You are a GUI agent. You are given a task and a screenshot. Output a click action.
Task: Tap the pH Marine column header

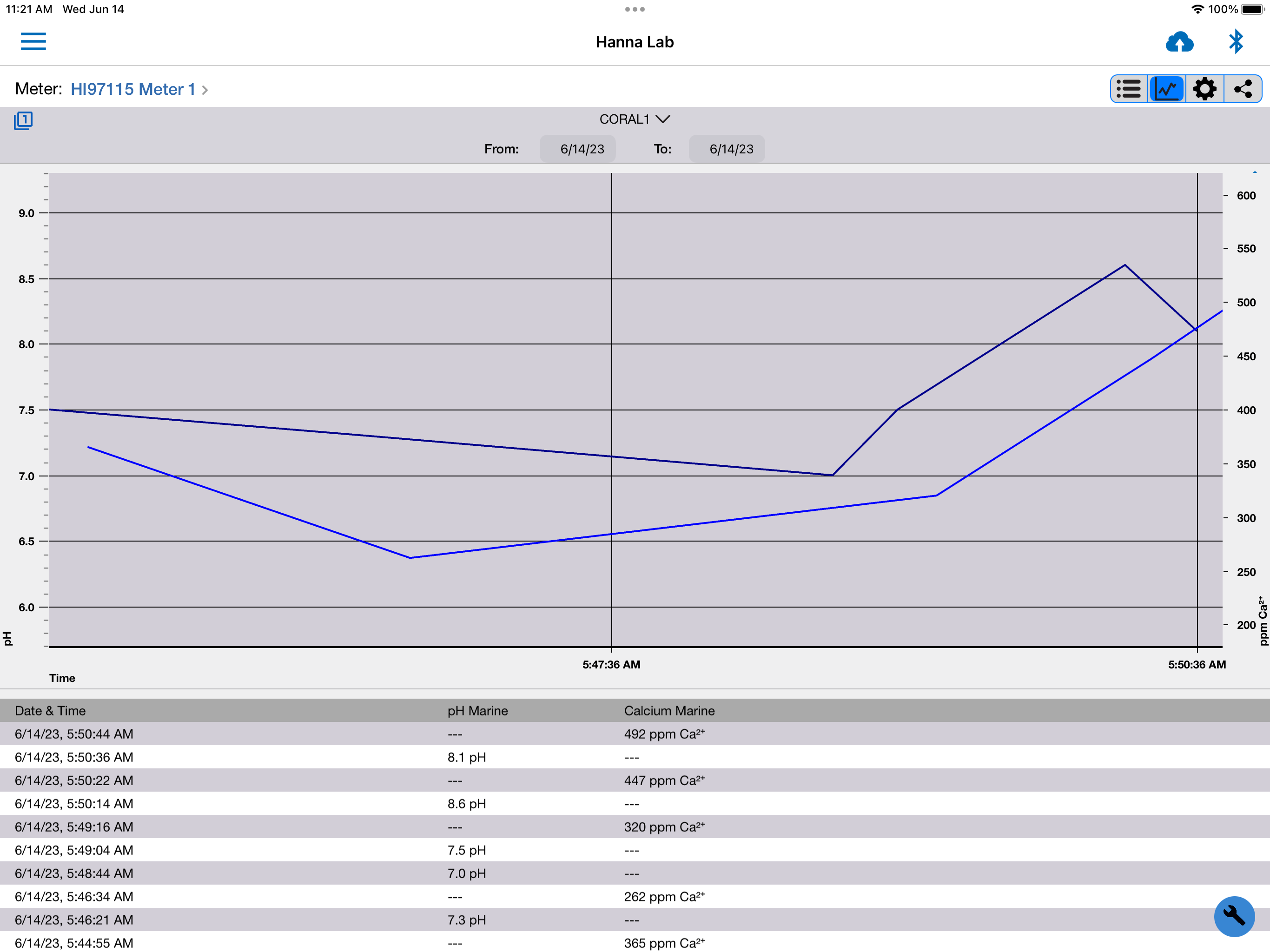[x=478, y=711]
